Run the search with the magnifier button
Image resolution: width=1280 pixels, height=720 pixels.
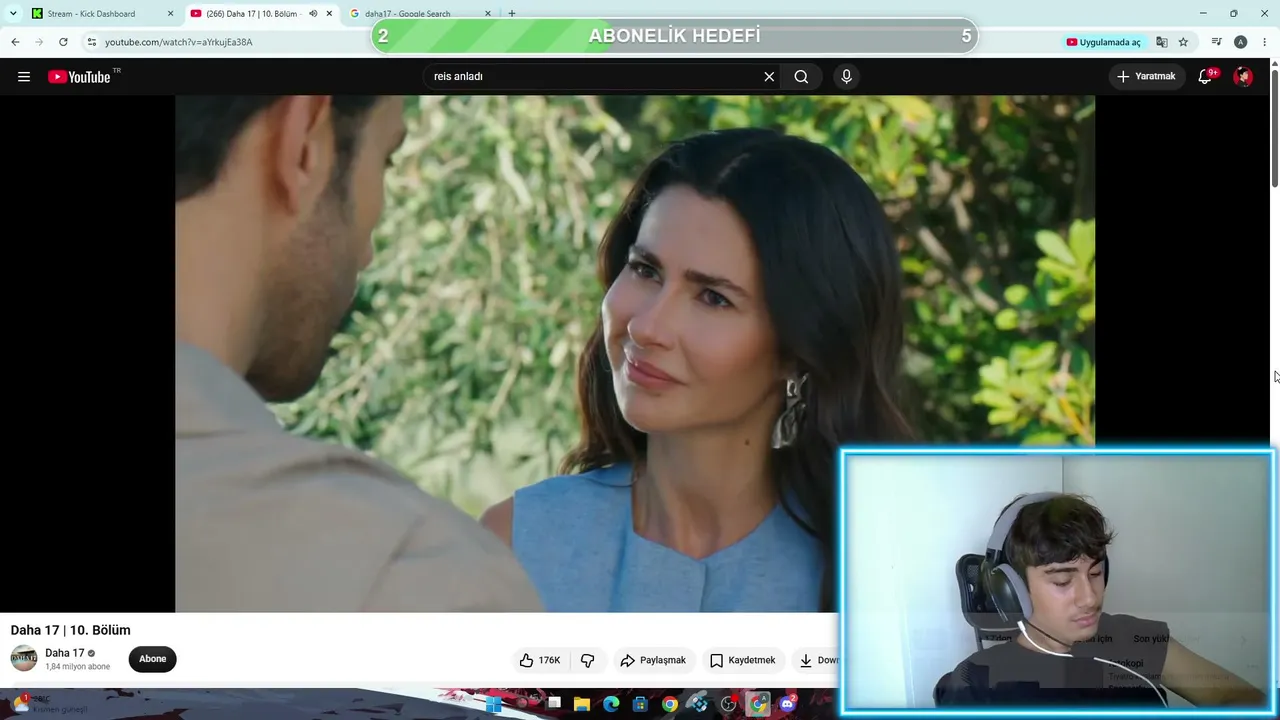[801, 77]
